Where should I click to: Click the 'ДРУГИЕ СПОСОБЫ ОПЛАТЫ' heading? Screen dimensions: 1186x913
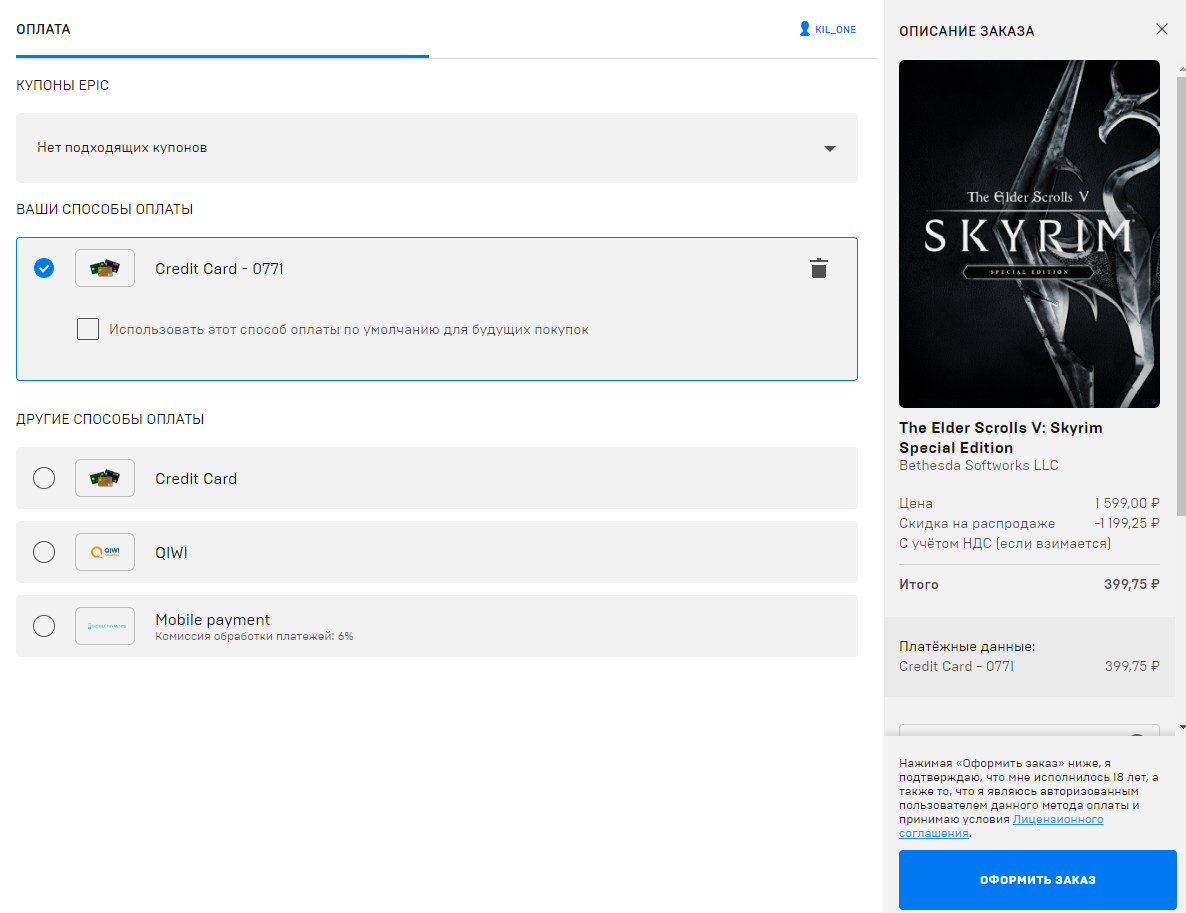click(x=110, y=419)
